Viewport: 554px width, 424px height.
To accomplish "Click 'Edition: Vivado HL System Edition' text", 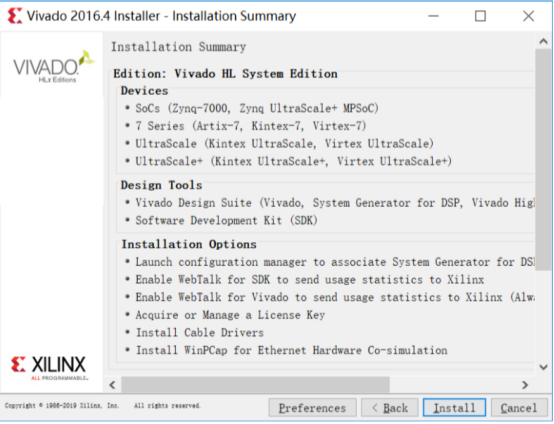I will coord(225,73).
